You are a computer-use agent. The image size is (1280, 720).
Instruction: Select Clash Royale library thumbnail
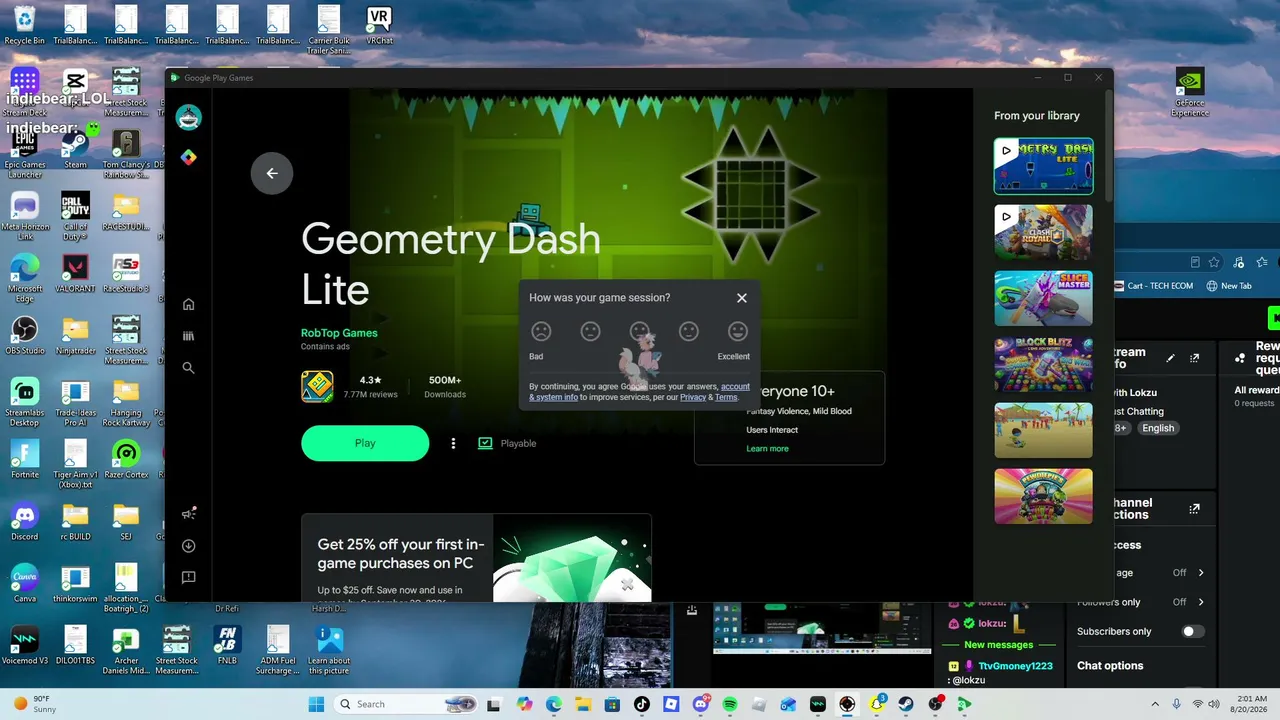[x=1043, y=232]
